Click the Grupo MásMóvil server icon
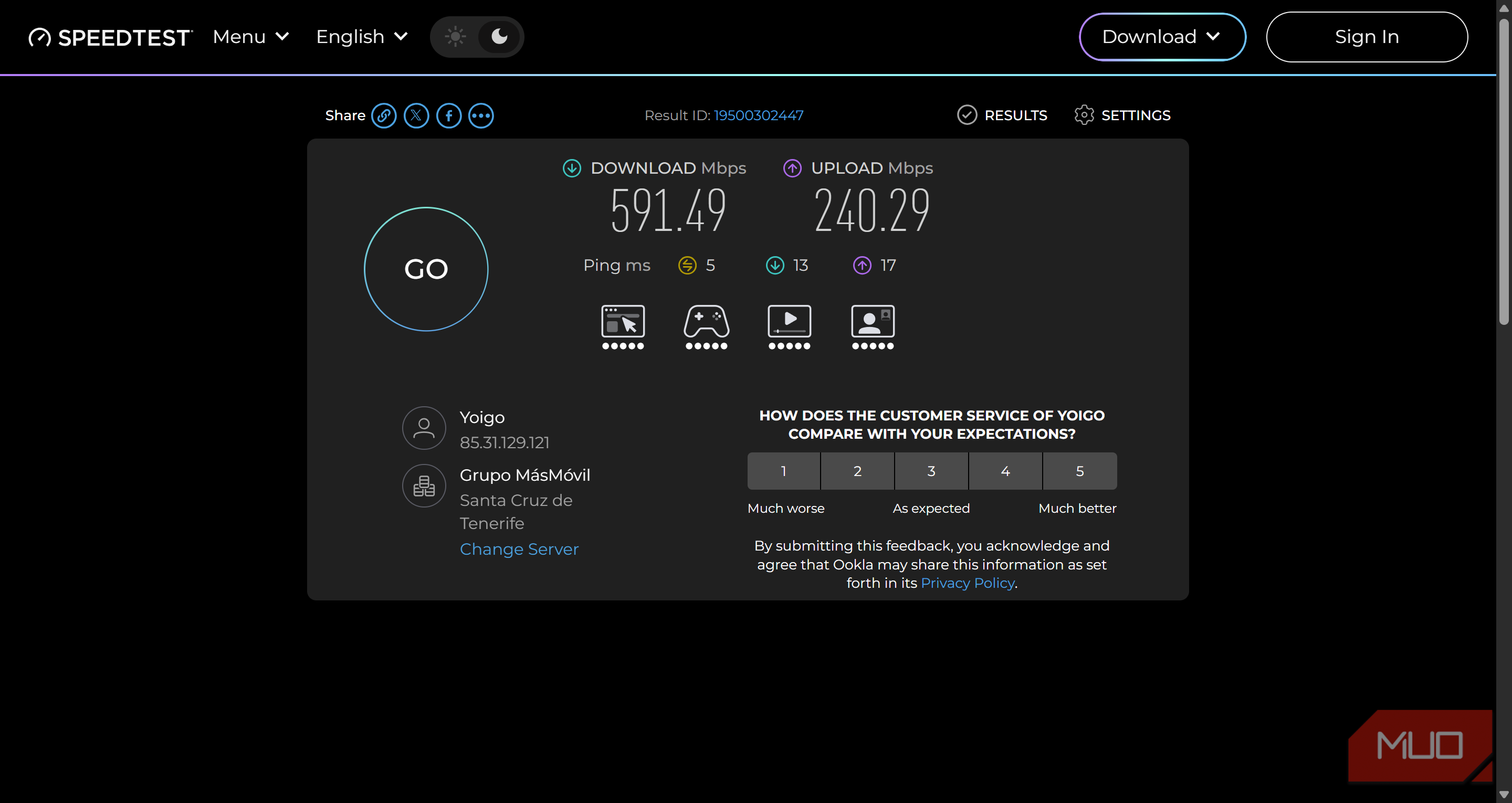This screenshot has width=1512, height=803. tap(424, 486)
